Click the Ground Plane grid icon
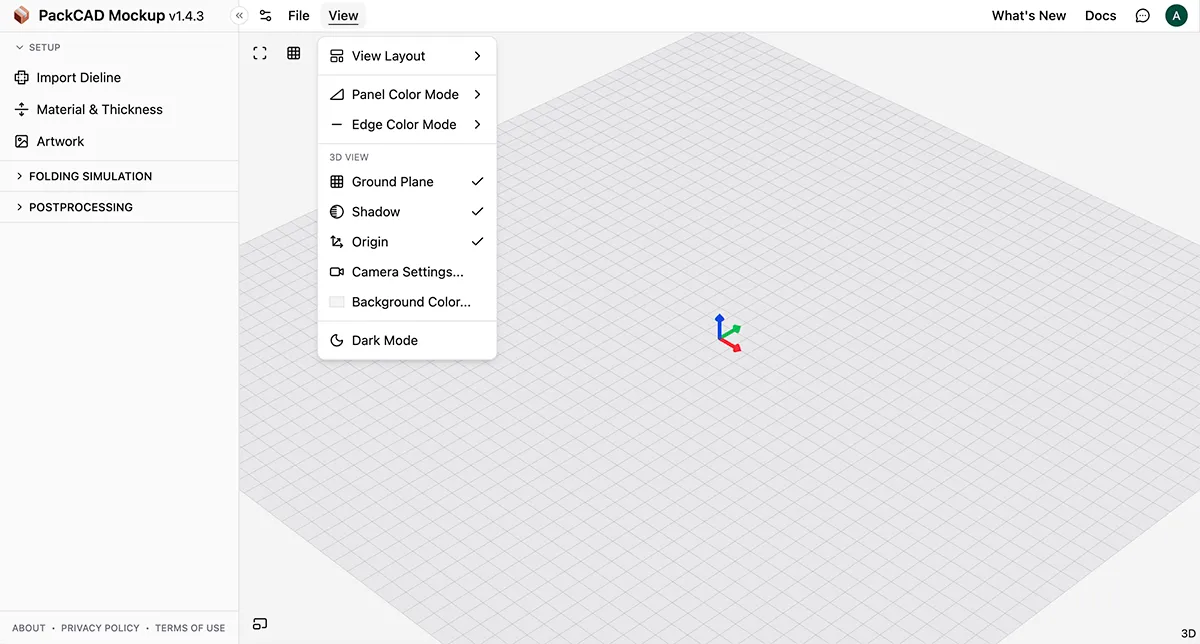 tap(337, 182)
